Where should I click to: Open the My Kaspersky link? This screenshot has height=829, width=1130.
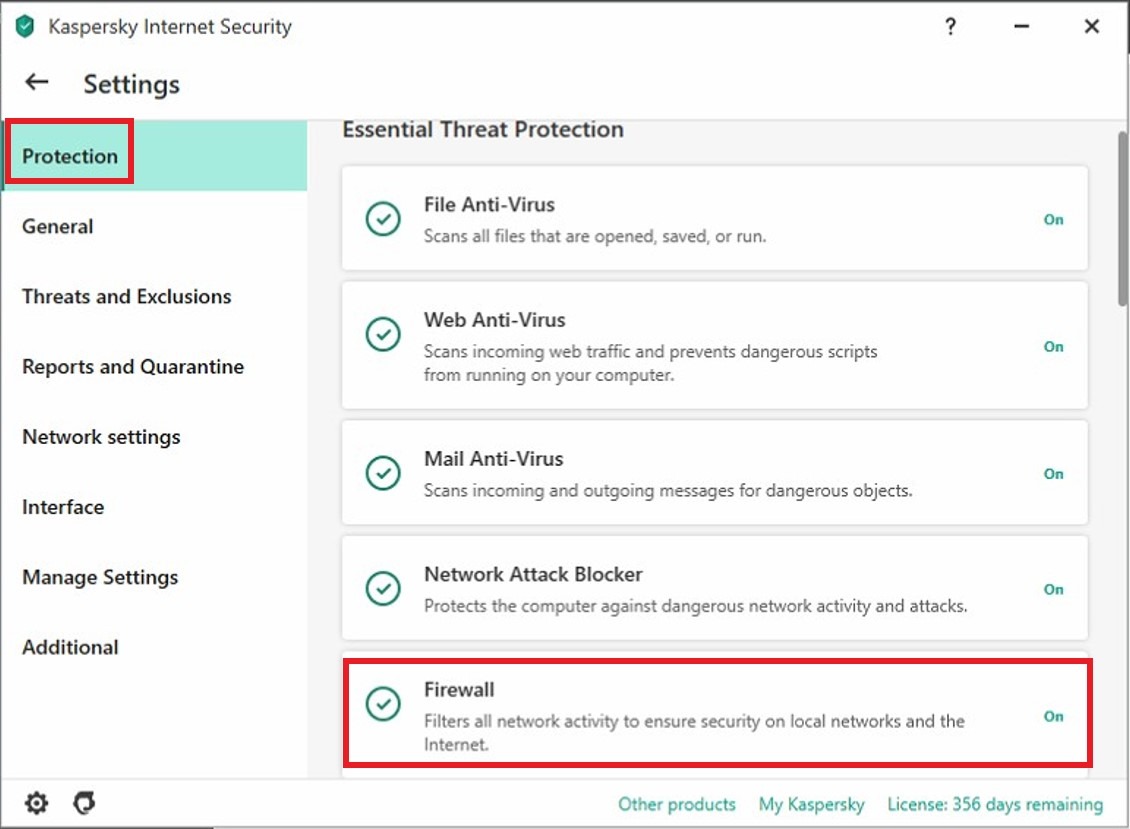[811, 804]
